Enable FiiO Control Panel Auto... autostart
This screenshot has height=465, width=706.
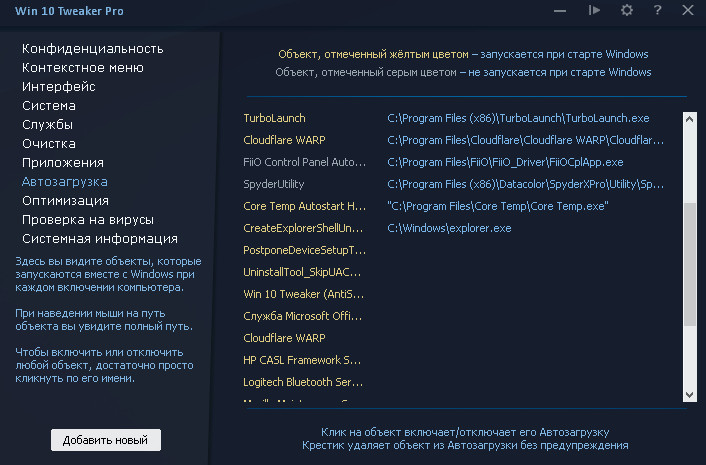[x=304, y=162]
